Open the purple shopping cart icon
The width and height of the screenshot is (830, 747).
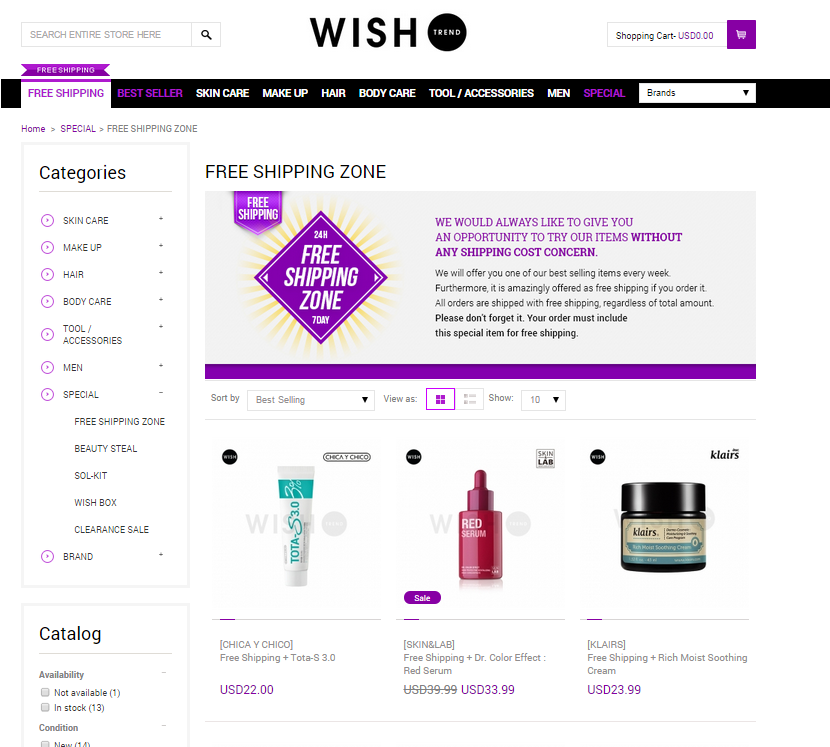tap(741, 34)
